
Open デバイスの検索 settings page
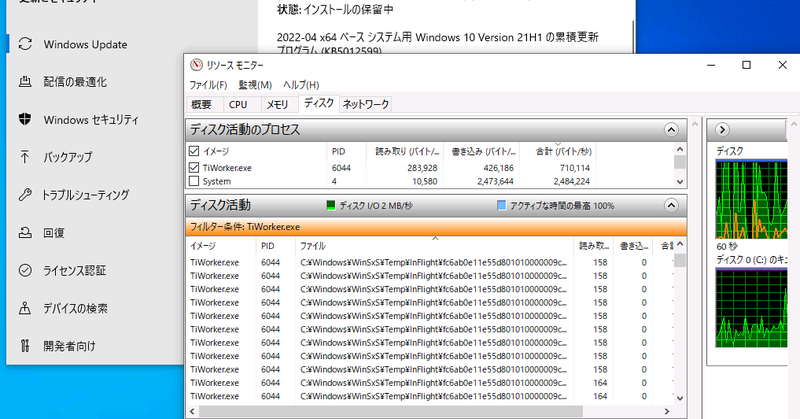click(76, 308)
